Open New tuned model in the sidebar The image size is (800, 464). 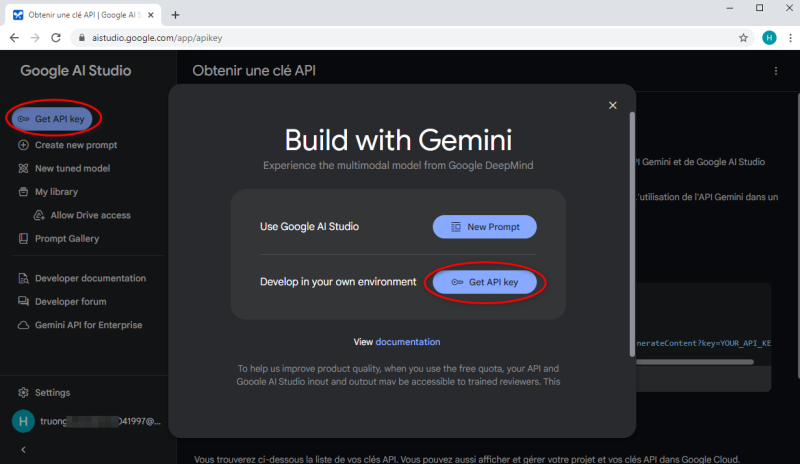pyautogui.click(x=72, y=168)
